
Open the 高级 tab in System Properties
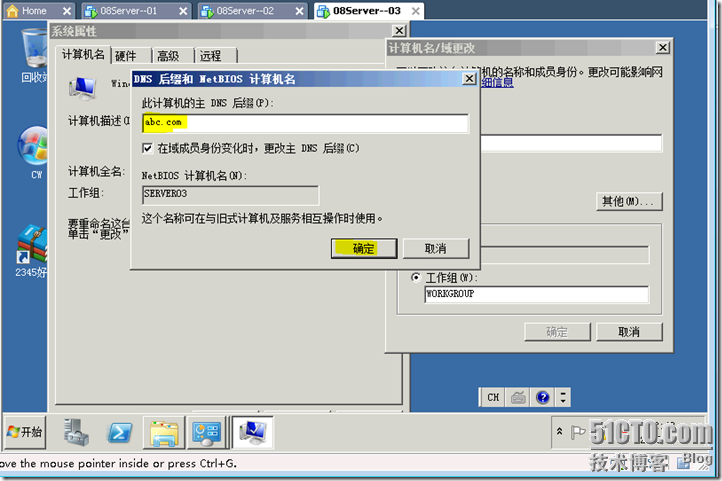tap(168, 56)
